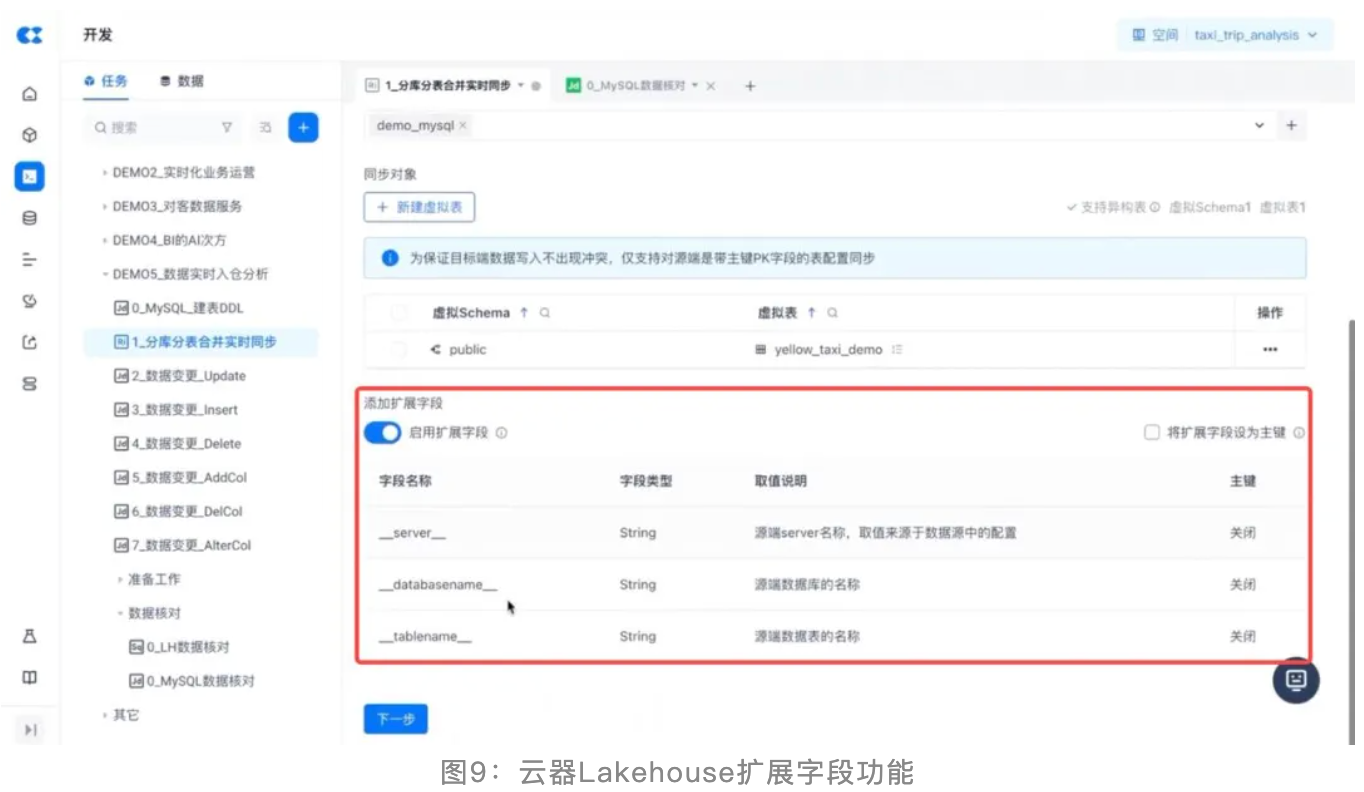
Task: Disable the 启用扩展字段 toggle switch
Action: pyautogui.click(x=382, y=433)
